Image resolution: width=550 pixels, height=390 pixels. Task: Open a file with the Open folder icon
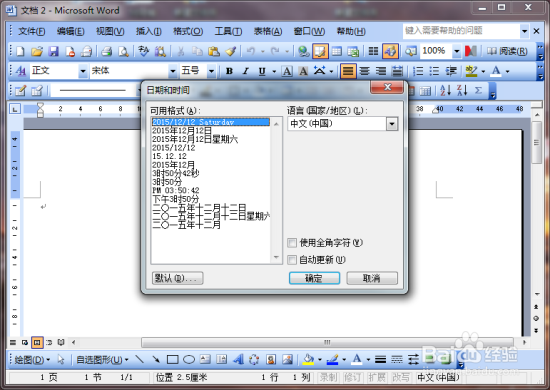click(x=36, y=52)
